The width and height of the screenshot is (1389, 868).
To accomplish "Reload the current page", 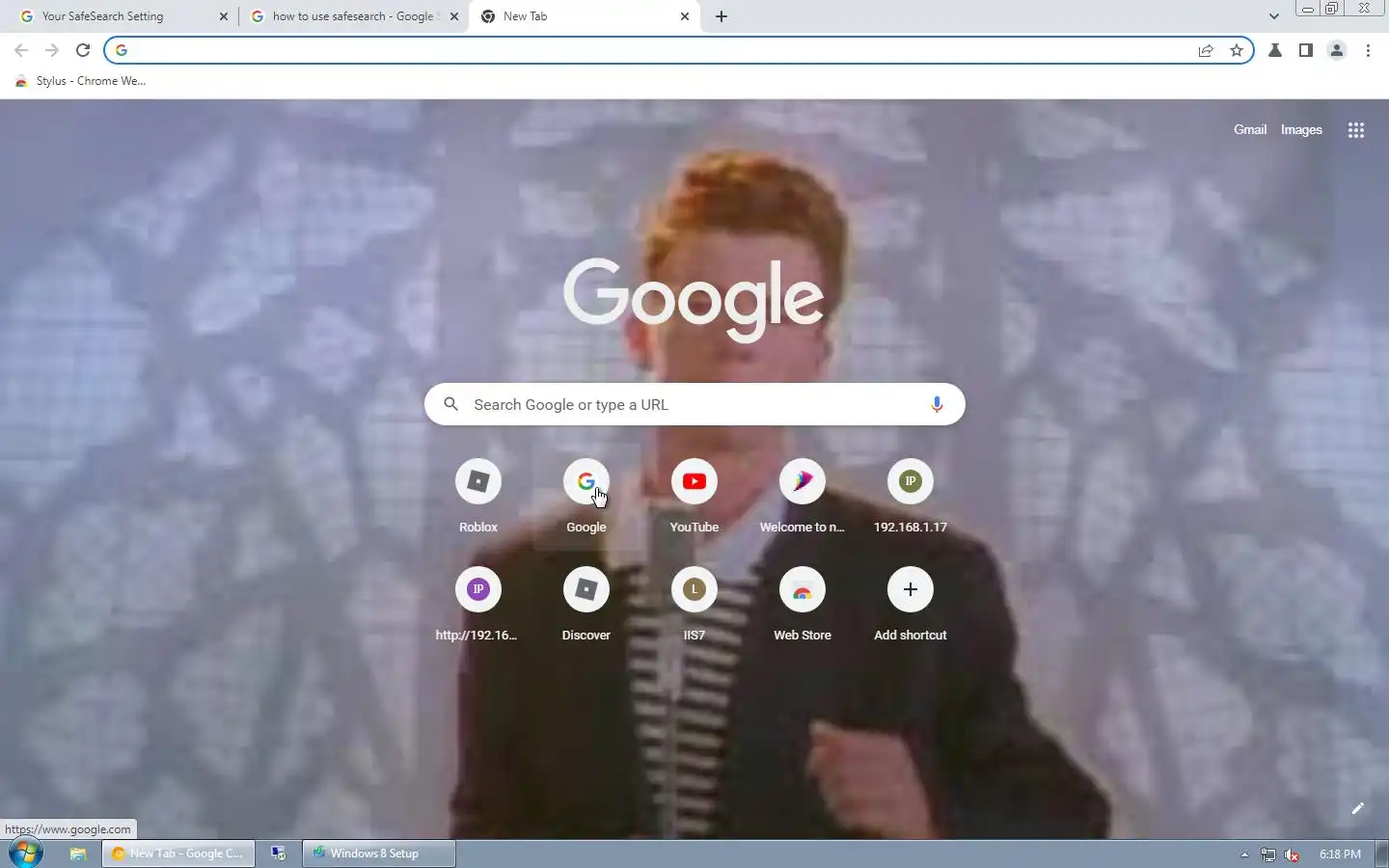I will point(83,50).
